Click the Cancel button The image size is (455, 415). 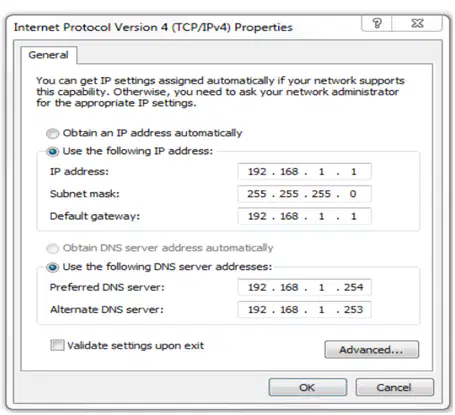395,387
